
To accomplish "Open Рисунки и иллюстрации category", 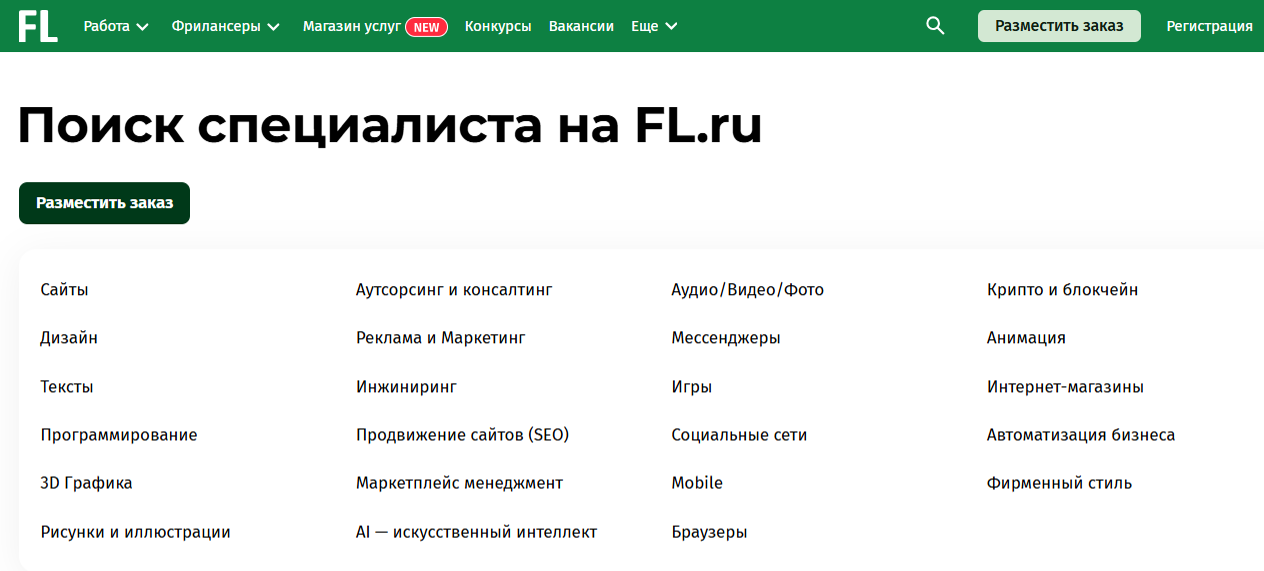I will [x=136, y=532].
